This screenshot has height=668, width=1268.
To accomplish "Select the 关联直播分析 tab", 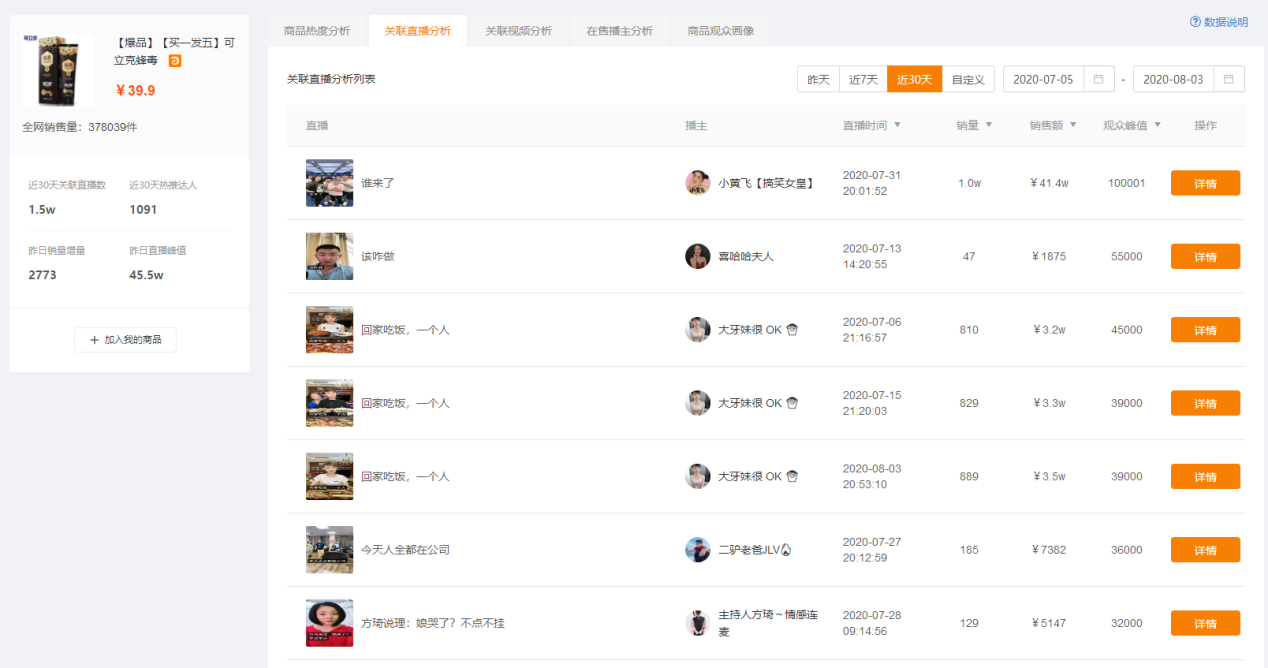I will point(418,31).
